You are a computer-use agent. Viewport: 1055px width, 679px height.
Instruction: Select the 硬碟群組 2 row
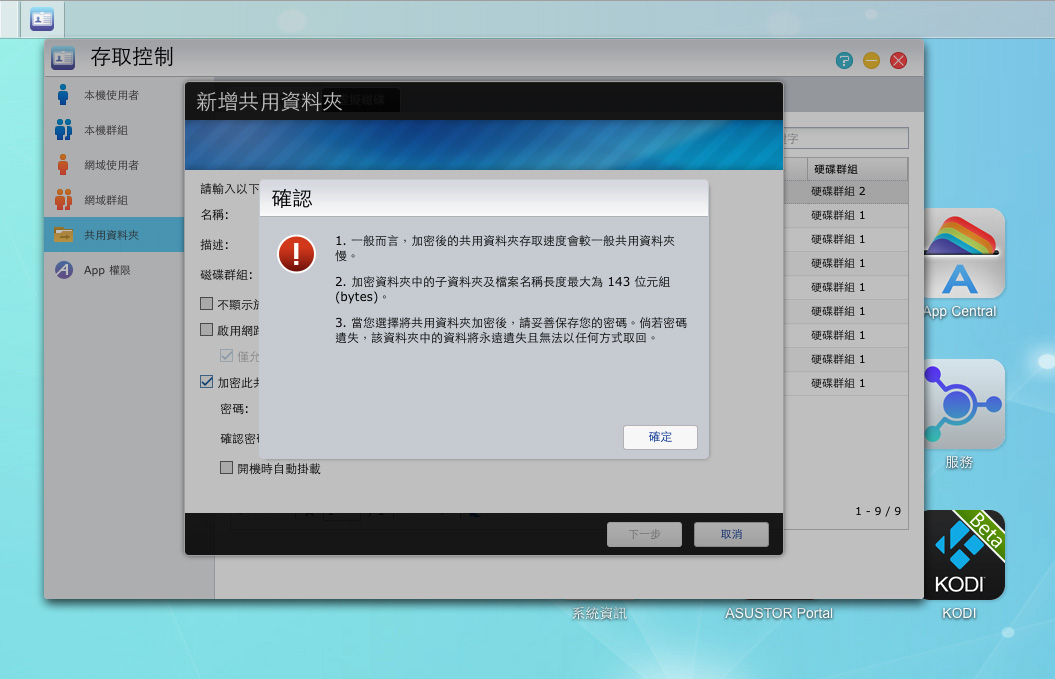tap(846, 191)
